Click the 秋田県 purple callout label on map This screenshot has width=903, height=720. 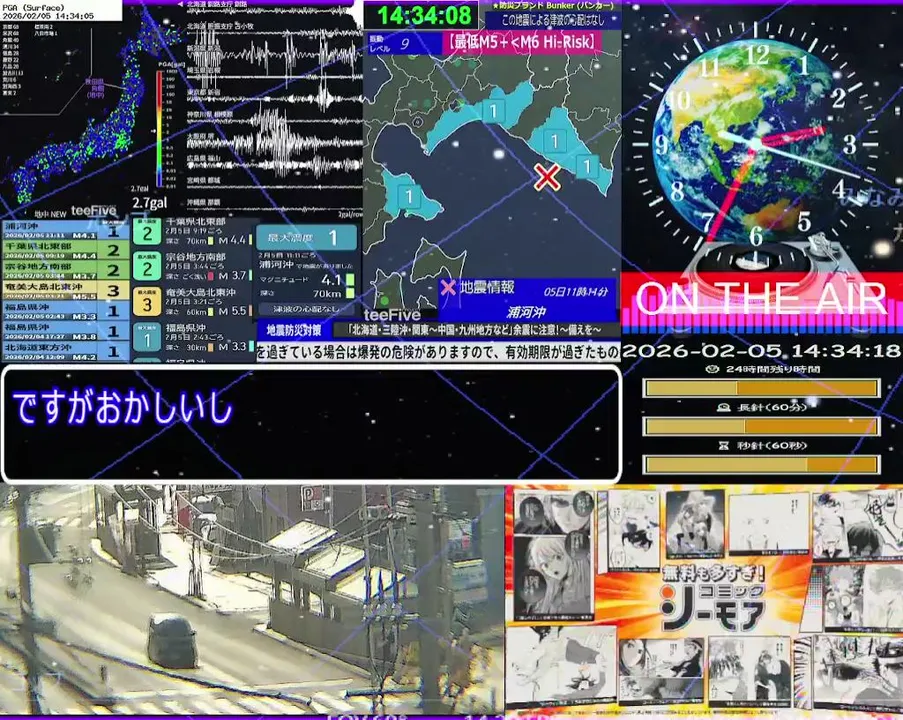[94, 88]
